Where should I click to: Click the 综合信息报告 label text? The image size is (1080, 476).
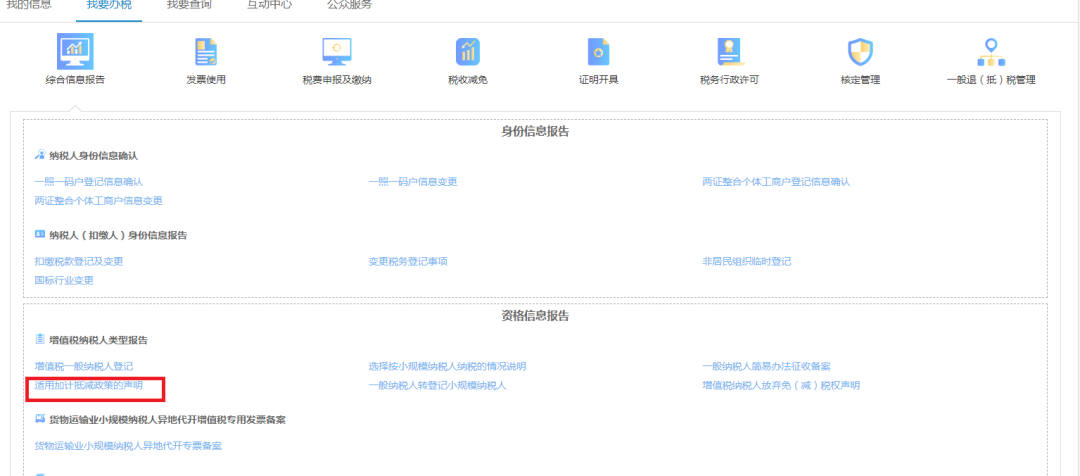[x=75, y=80]
